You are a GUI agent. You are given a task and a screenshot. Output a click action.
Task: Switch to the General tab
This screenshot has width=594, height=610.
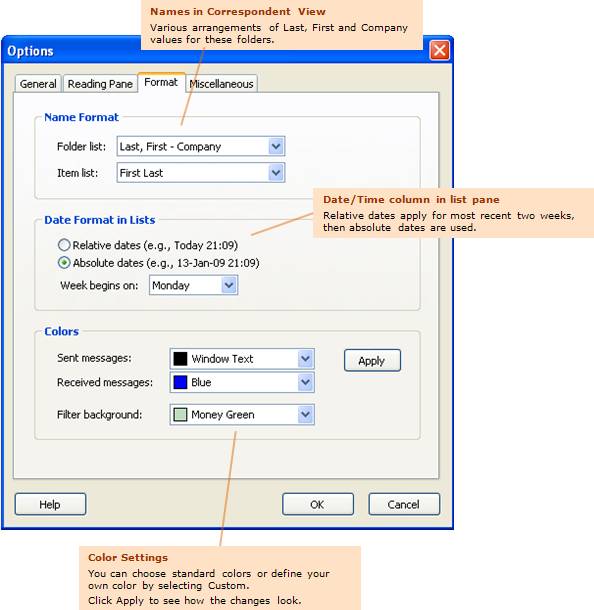(x=38, y=84)
